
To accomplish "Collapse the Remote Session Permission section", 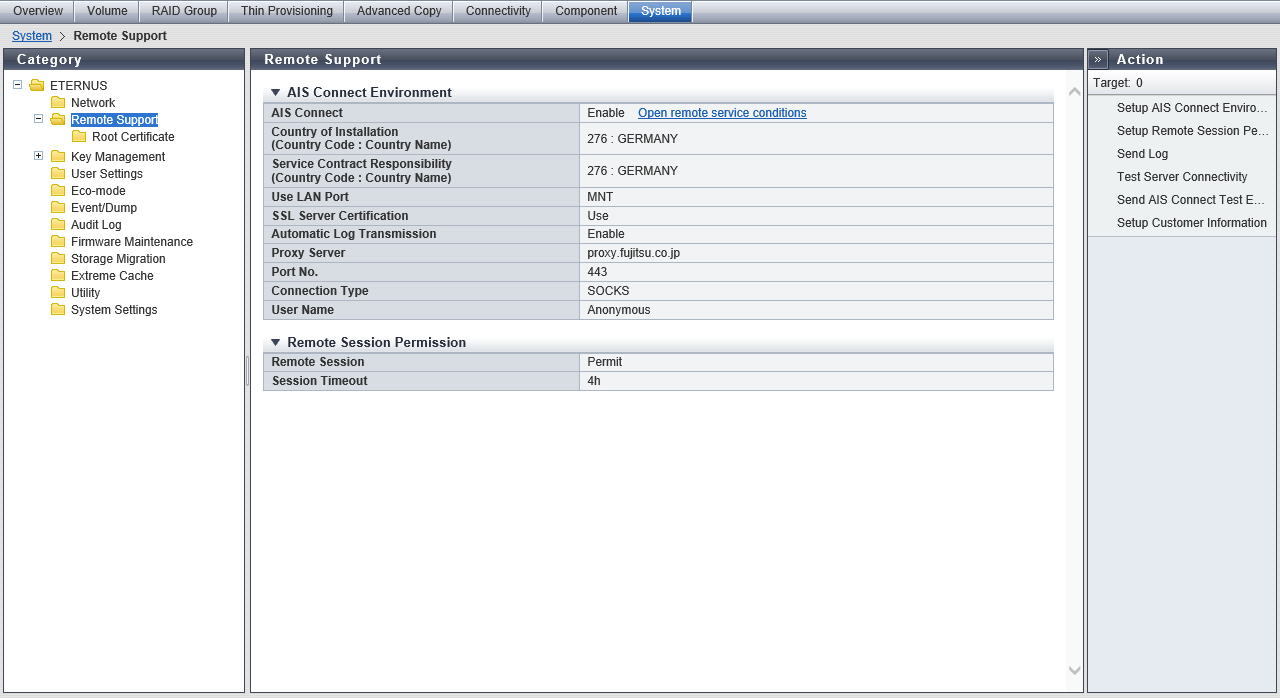I will pos(276,343).
